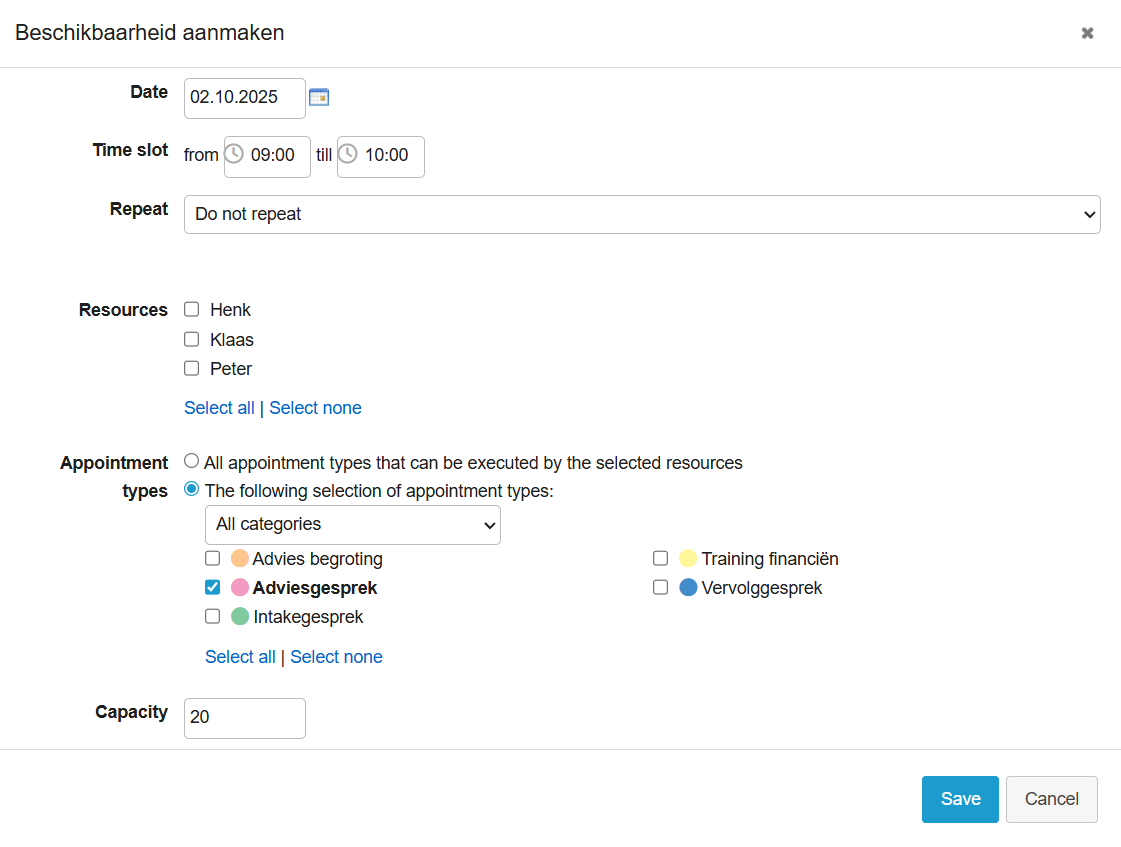Click Select none under appointment types
1121x847 pixels.
coord(336,657)
